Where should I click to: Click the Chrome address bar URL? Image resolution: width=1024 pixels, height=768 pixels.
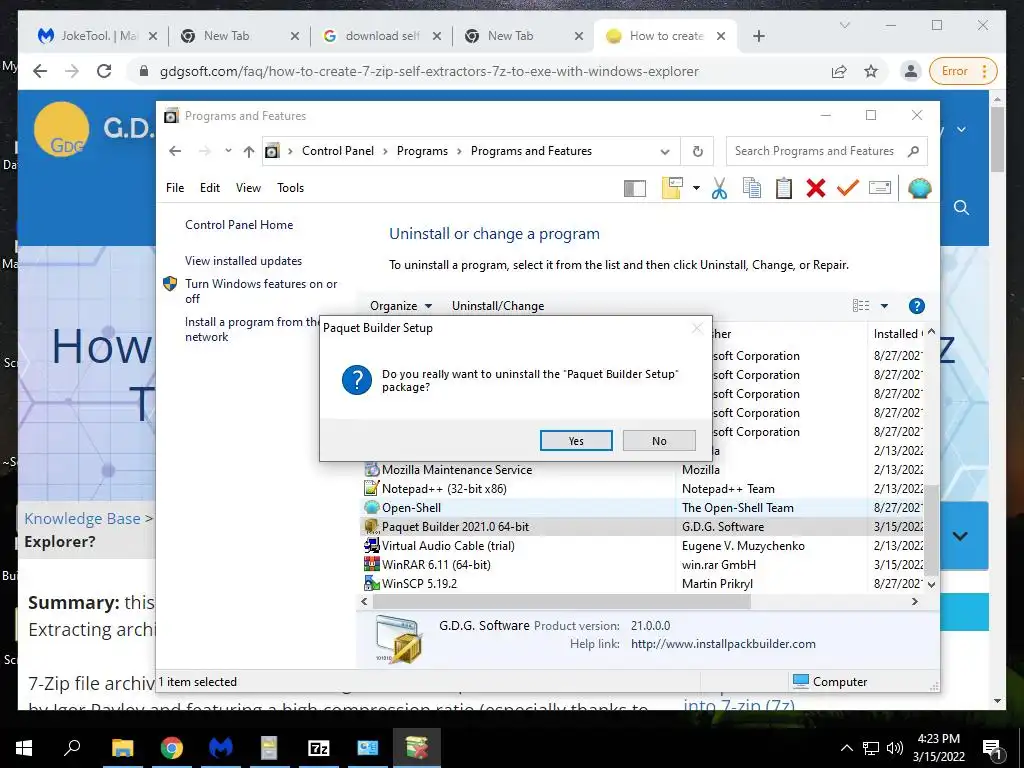point(429,71)
